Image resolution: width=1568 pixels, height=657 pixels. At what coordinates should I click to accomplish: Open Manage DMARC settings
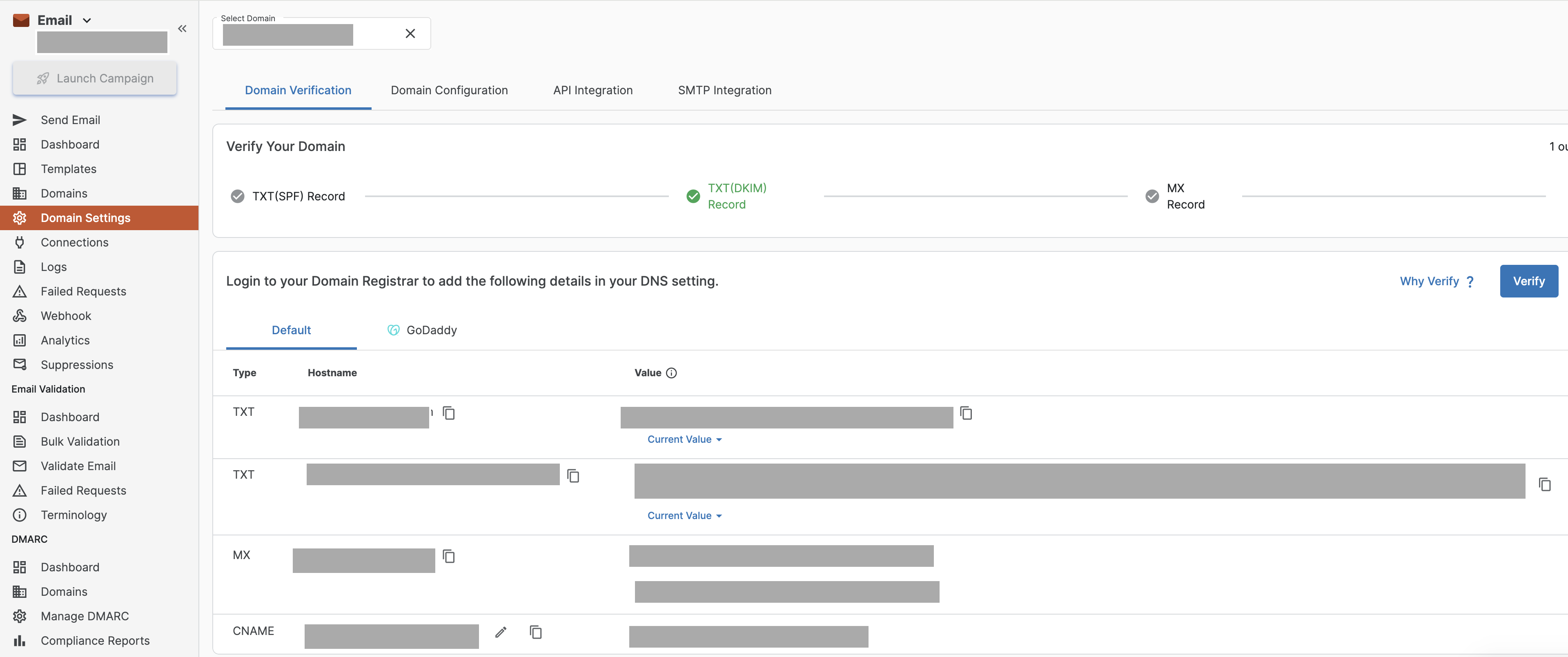coord(99,616)
